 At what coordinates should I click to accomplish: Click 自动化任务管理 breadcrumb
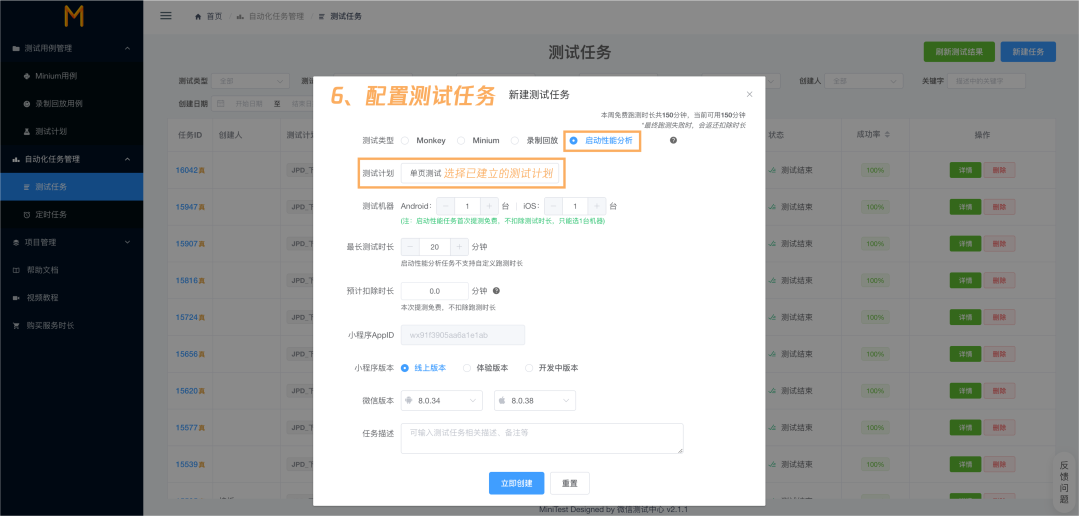click(276, 16)
